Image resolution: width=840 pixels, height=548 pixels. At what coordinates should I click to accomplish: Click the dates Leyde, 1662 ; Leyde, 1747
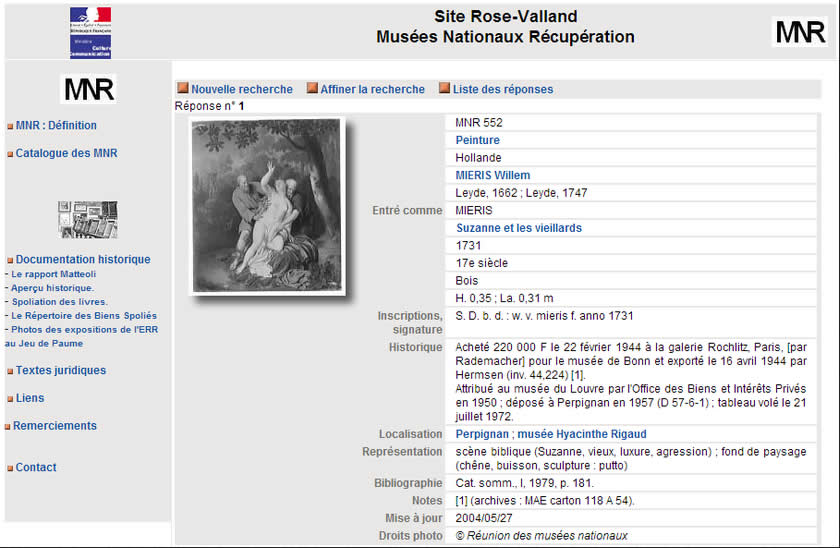pyautogui.click(x=521, y=193)
